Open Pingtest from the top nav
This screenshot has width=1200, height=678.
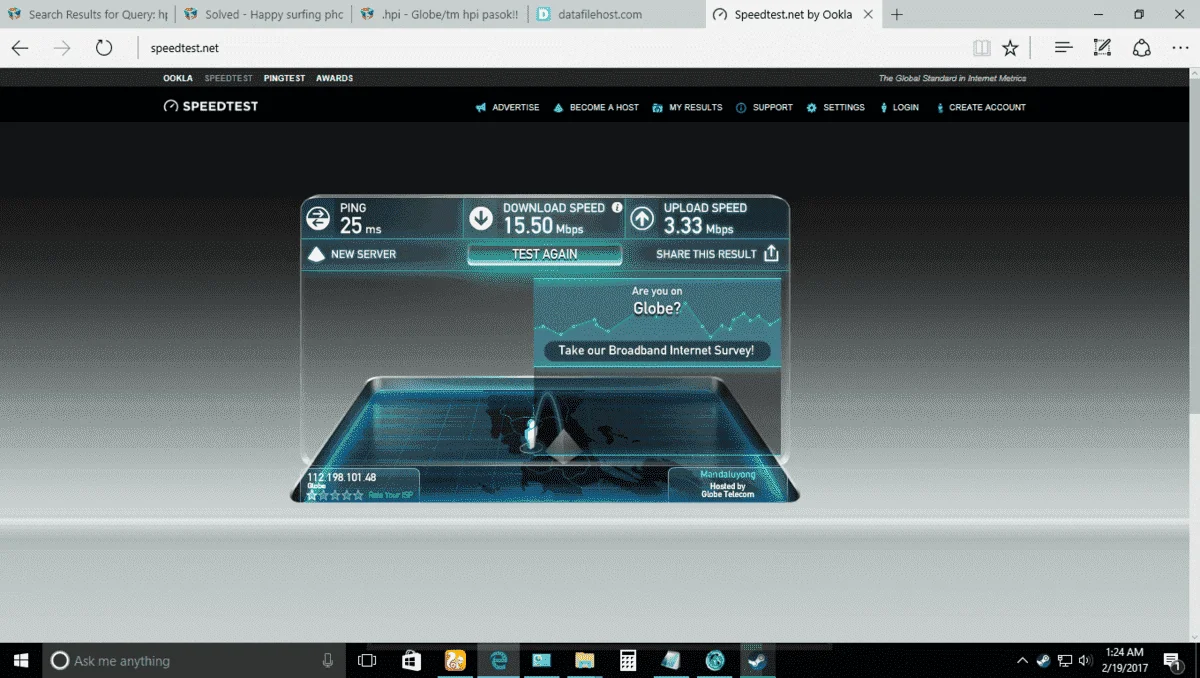(x=284, y=78)
